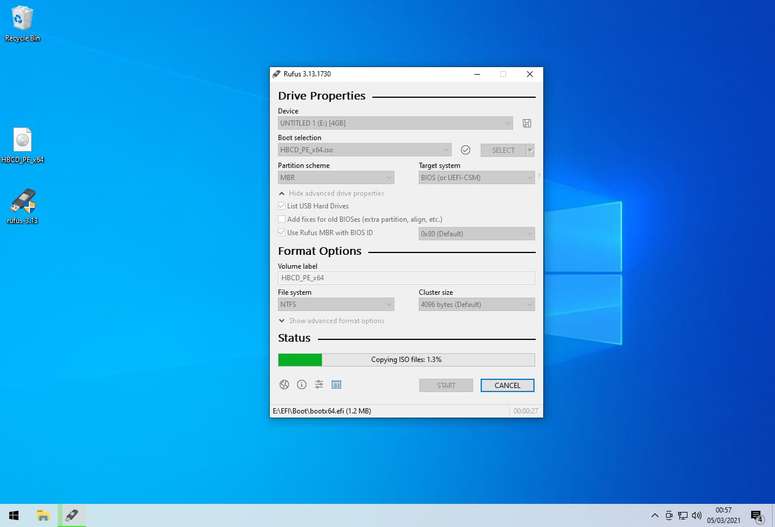775x527 pixels.
Task: Click the SELECT button
Action: [503, 150]
